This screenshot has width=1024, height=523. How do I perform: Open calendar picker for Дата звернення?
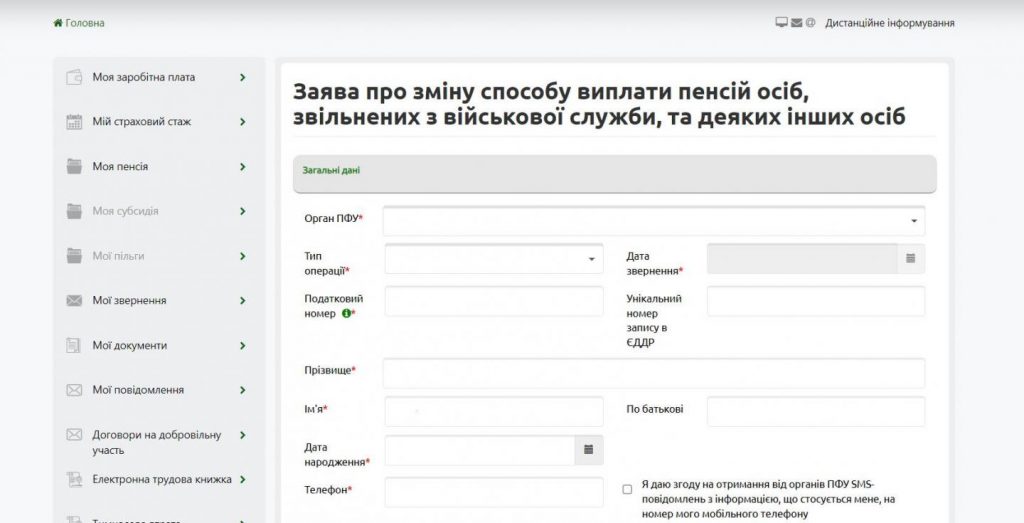[x=910, y=258]
